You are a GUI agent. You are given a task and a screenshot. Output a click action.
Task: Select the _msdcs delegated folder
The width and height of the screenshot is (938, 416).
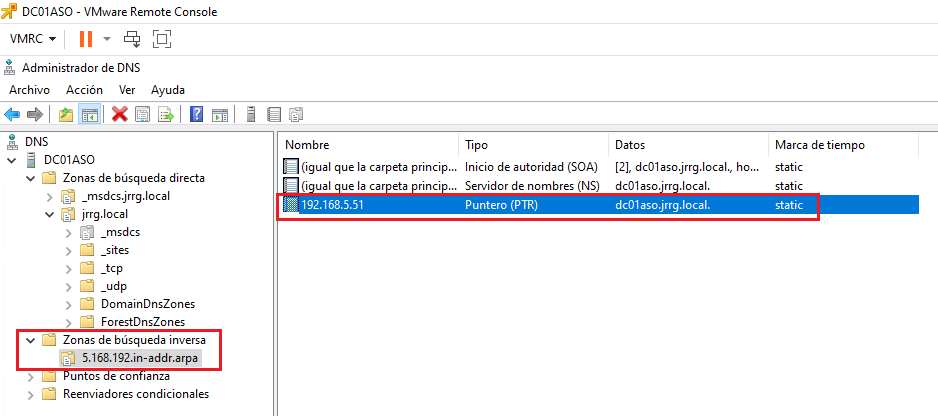click(120, 232)
